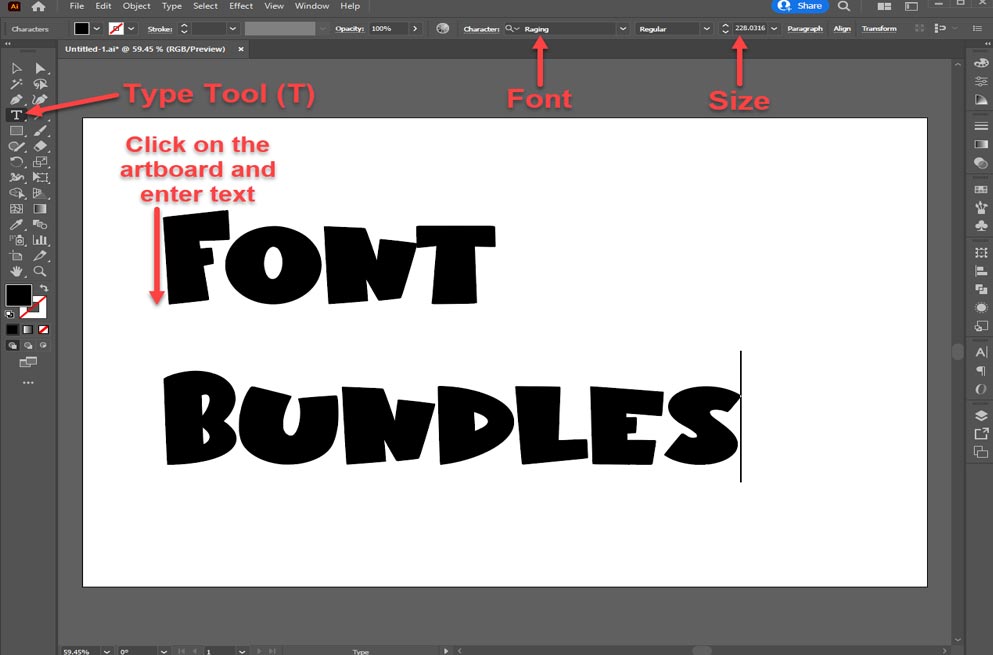993x655 pixels.
Task: Set paint mode to Color
Action: pyautogui.click(x=12, y=329)
